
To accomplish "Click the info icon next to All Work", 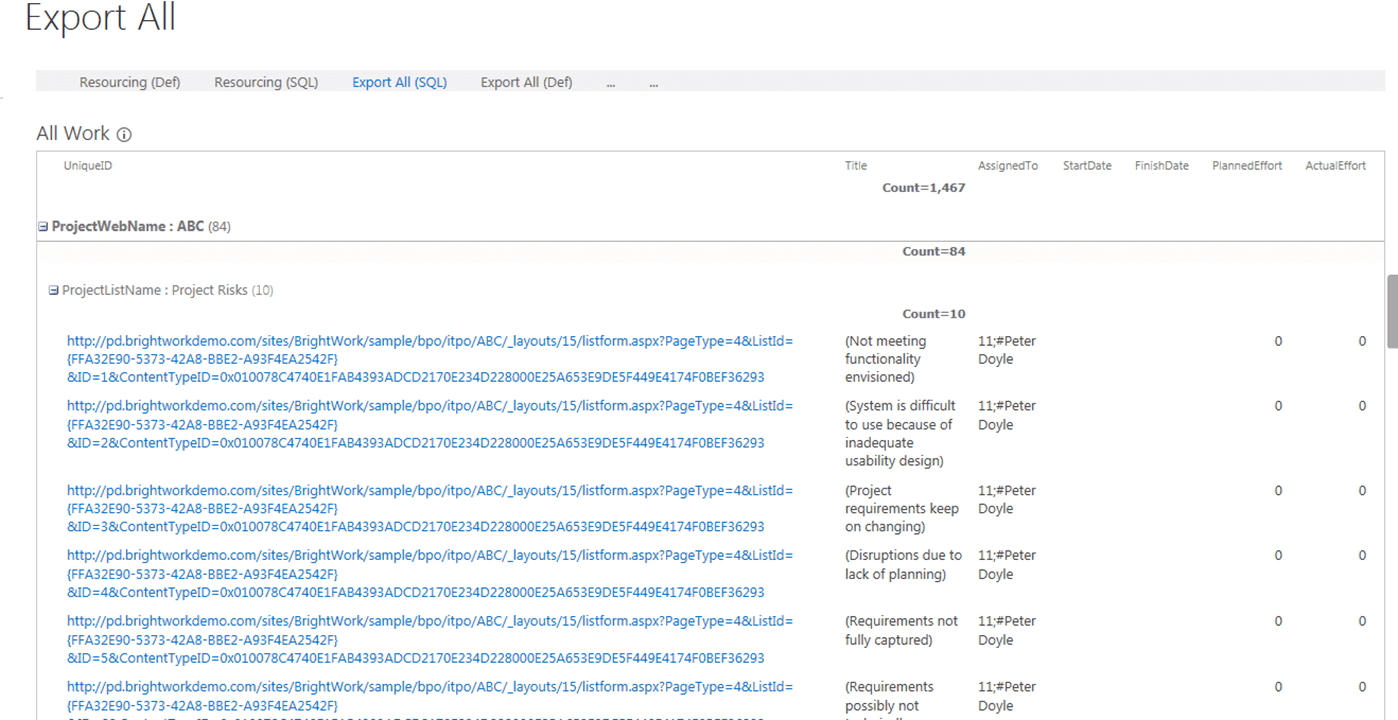I will click(x=124, y=135).
